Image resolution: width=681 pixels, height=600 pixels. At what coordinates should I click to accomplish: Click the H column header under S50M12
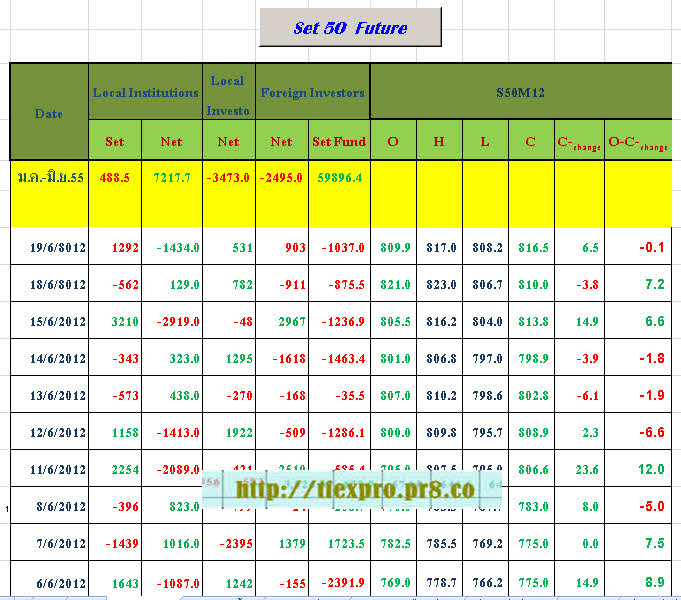coord(439,141)
